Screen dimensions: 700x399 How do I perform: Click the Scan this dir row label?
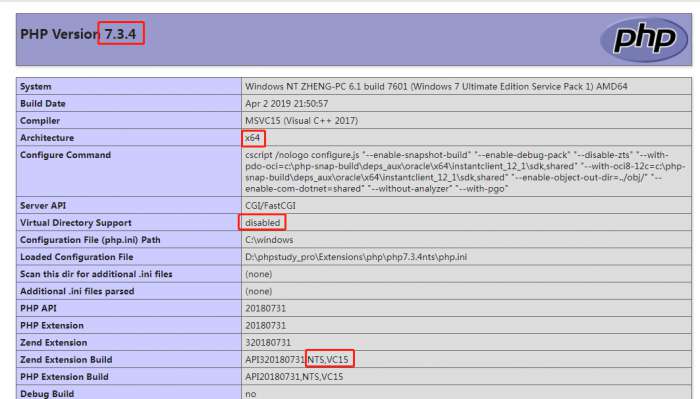point(96,274)
